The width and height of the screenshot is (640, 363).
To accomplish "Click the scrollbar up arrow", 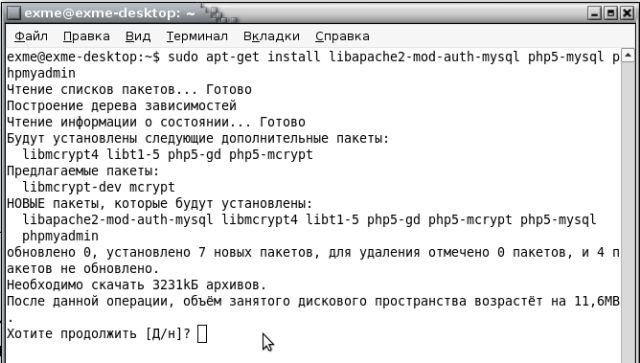I will pos(628,55).
